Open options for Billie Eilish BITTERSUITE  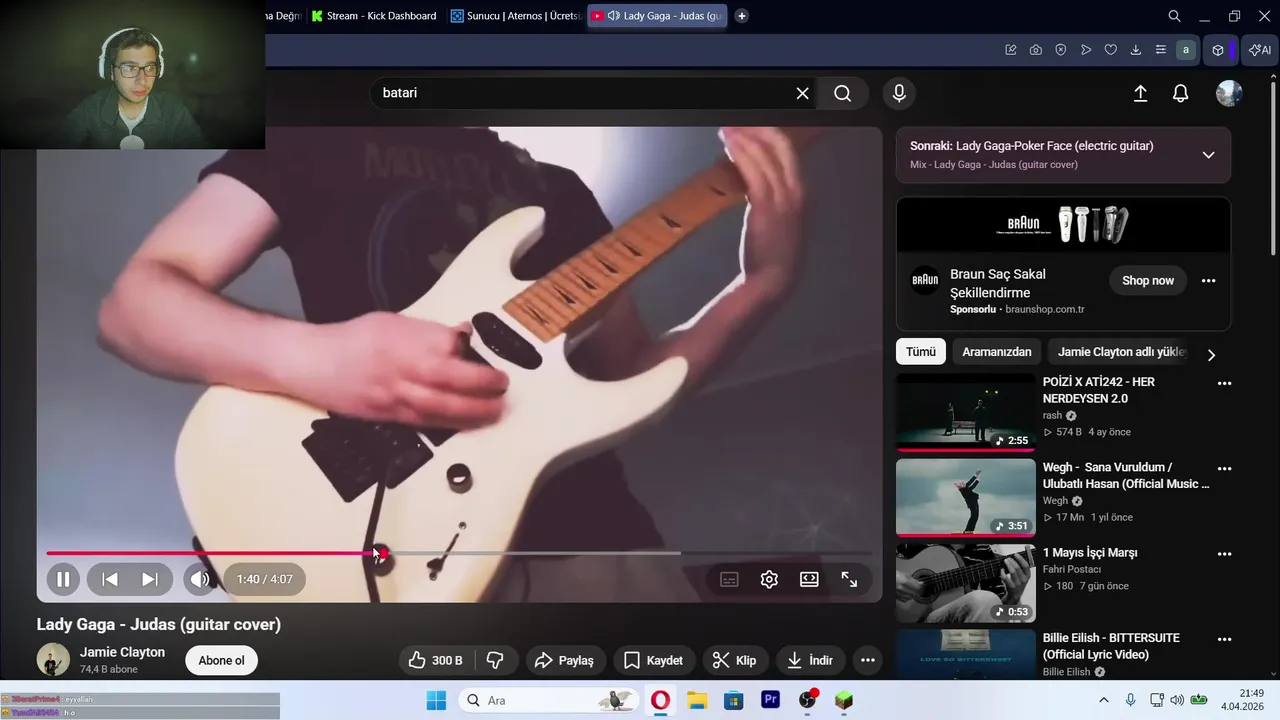[1224, 638]
